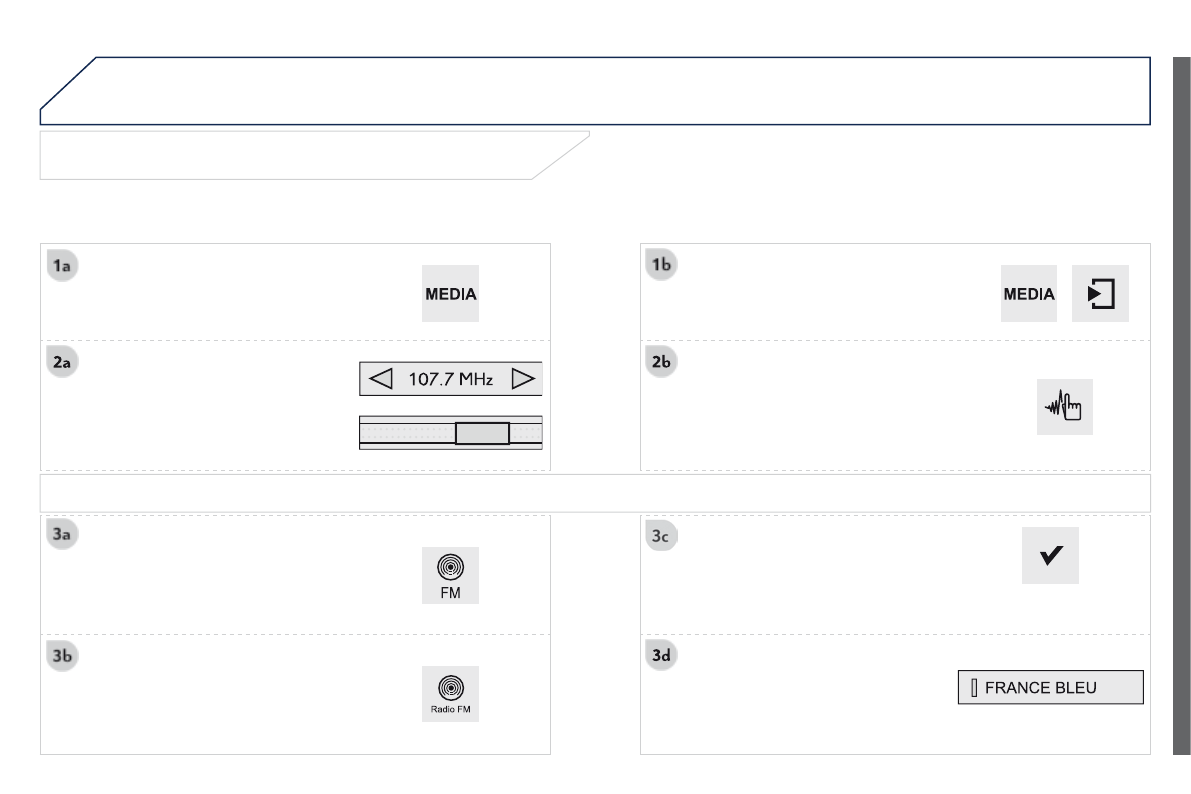
Task: Click the 3a step badge
Action: 63,535
